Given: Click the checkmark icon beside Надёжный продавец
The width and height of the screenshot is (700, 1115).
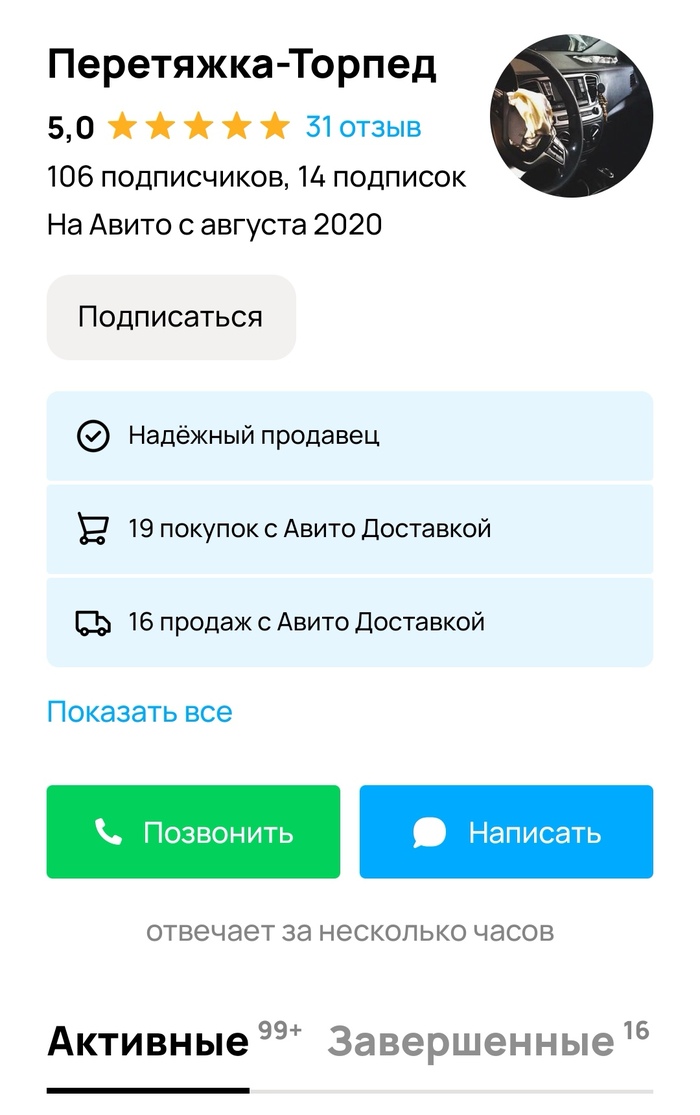Looking at the screenshot, I should point(93,436).
